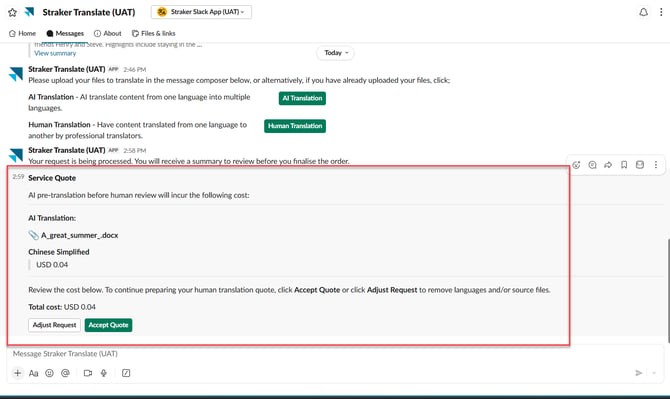The image size is (670, 399).
Task: Add an emoji reaction to the message
Action: 576,165
